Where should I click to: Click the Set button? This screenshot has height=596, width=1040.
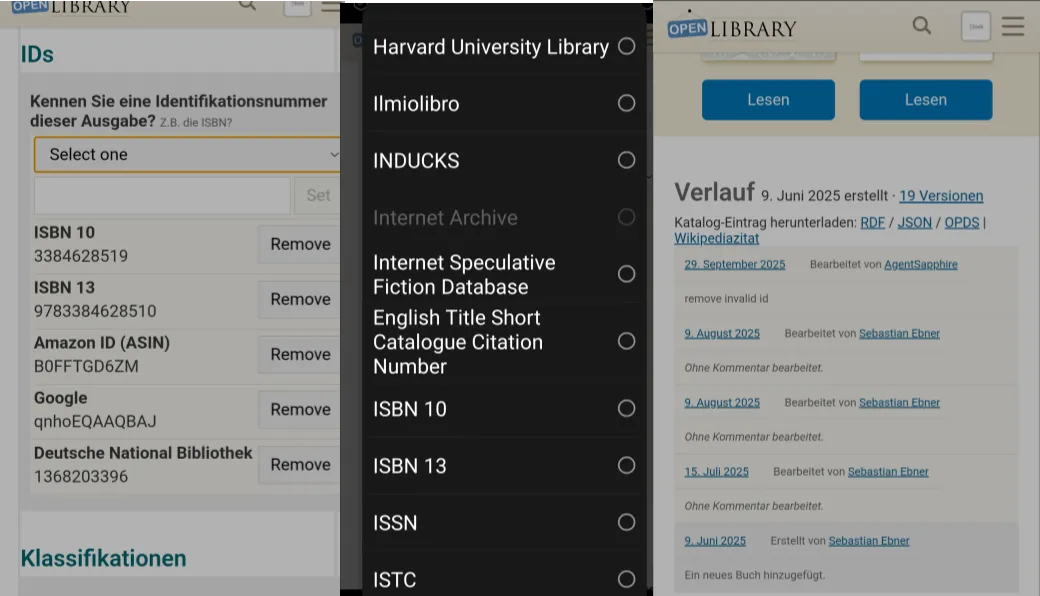pos(318,195)
